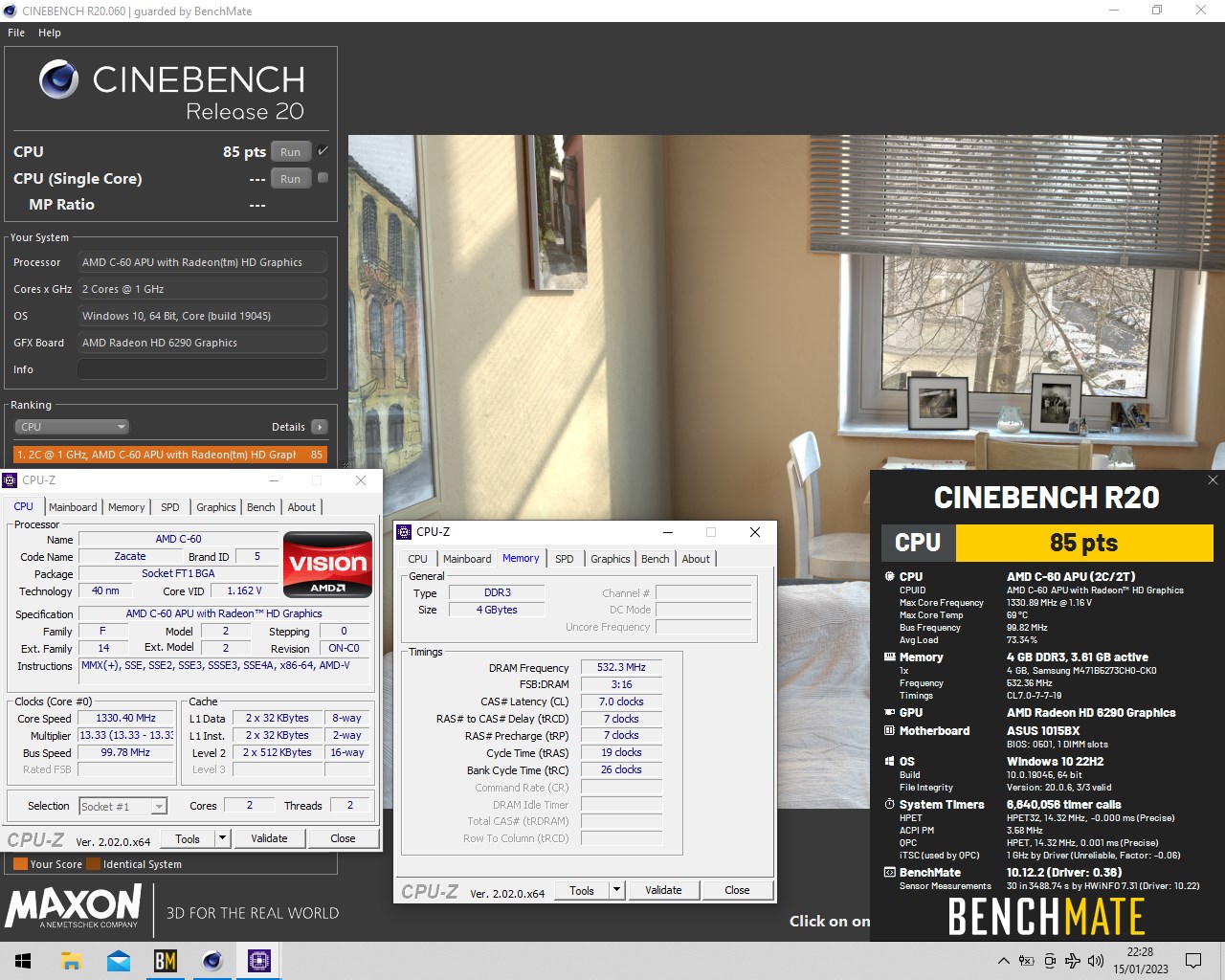Open About tab in CPU-Z CPU window
1225x980 pixels.
[x=301, y=507]
